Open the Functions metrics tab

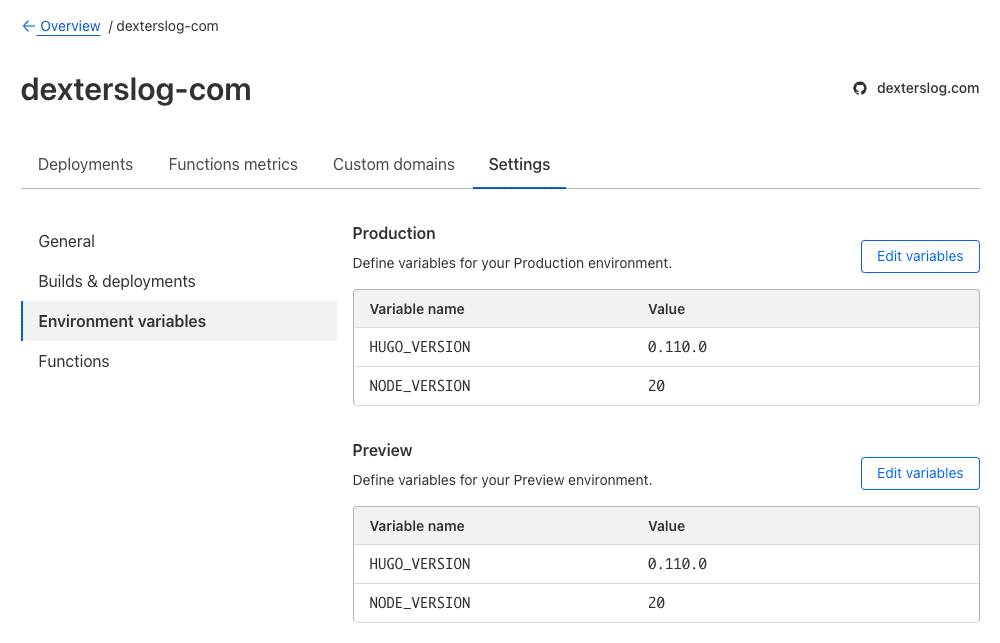(233, 164)
